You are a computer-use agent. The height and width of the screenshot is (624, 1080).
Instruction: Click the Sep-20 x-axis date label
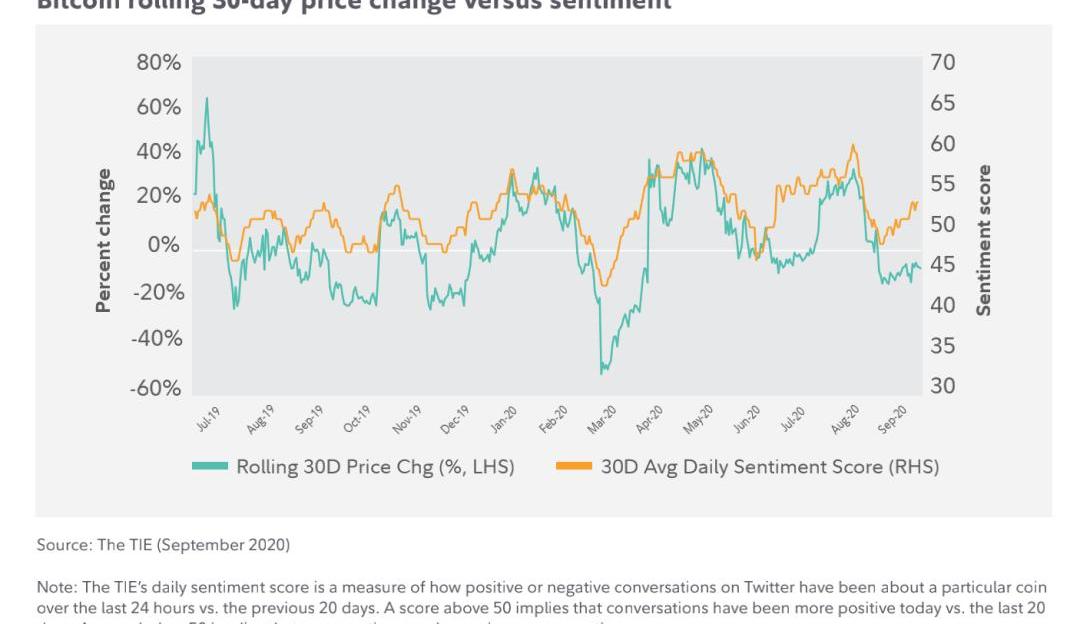pos(892,420)
